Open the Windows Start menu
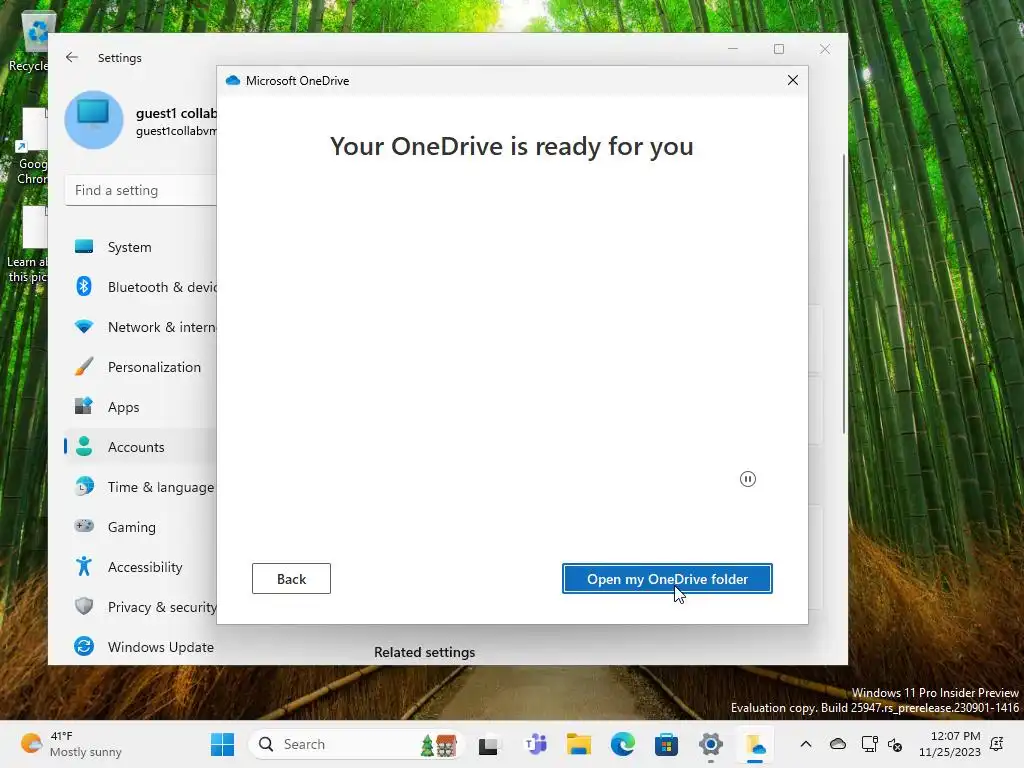The width and height of the screenshot is (1024, 768). point(223,744)
